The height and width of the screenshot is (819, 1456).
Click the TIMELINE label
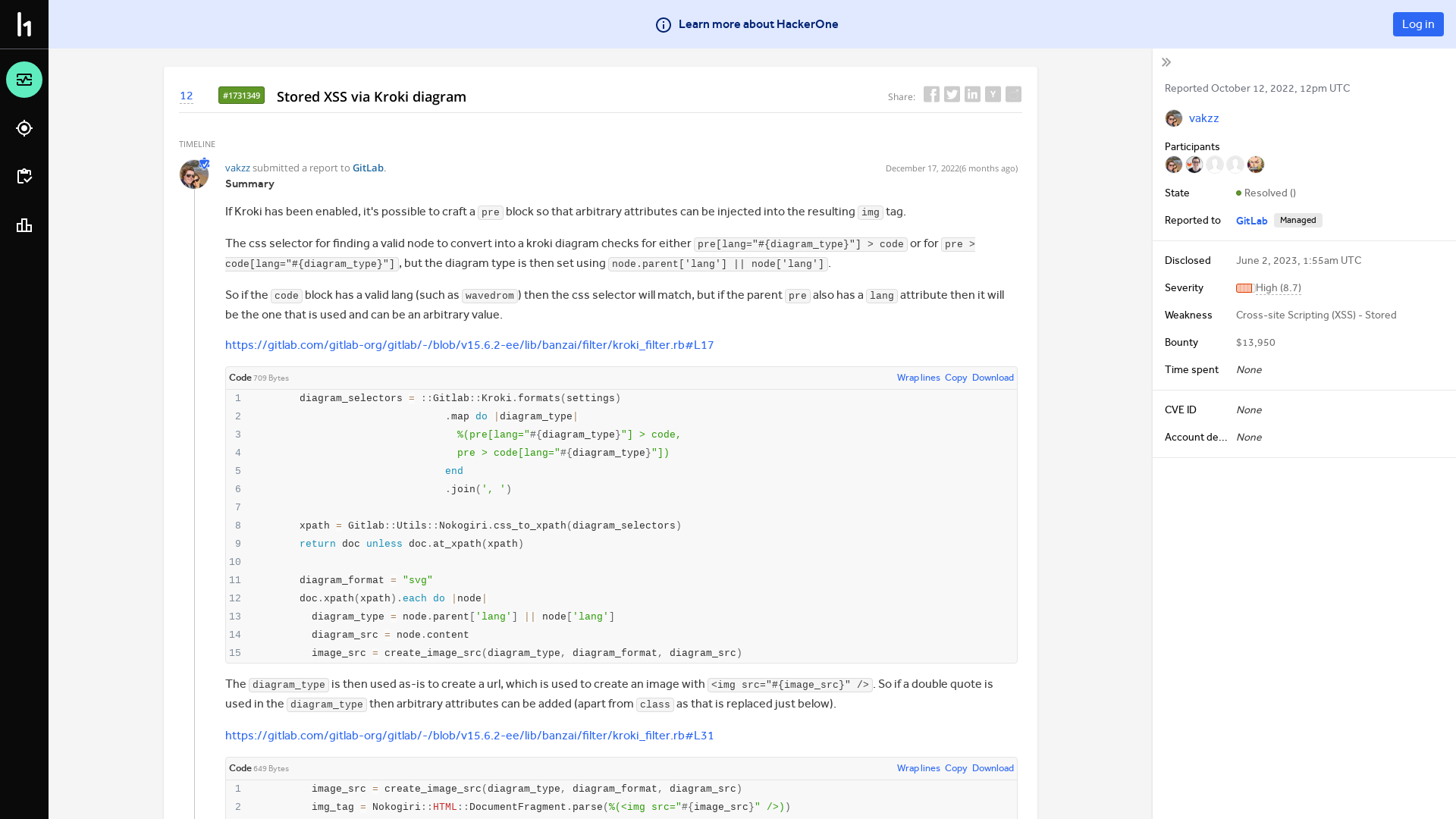tap(197, 144)
